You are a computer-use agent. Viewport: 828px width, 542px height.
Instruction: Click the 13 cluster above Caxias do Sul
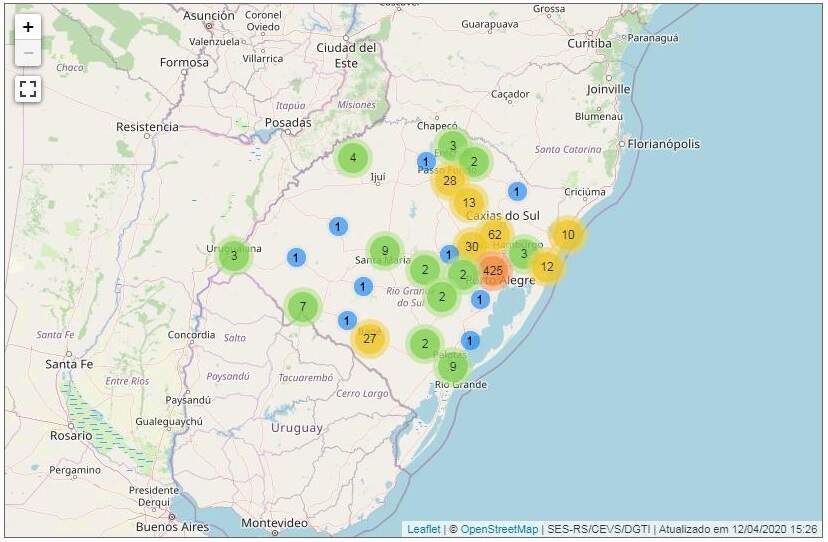469,203
